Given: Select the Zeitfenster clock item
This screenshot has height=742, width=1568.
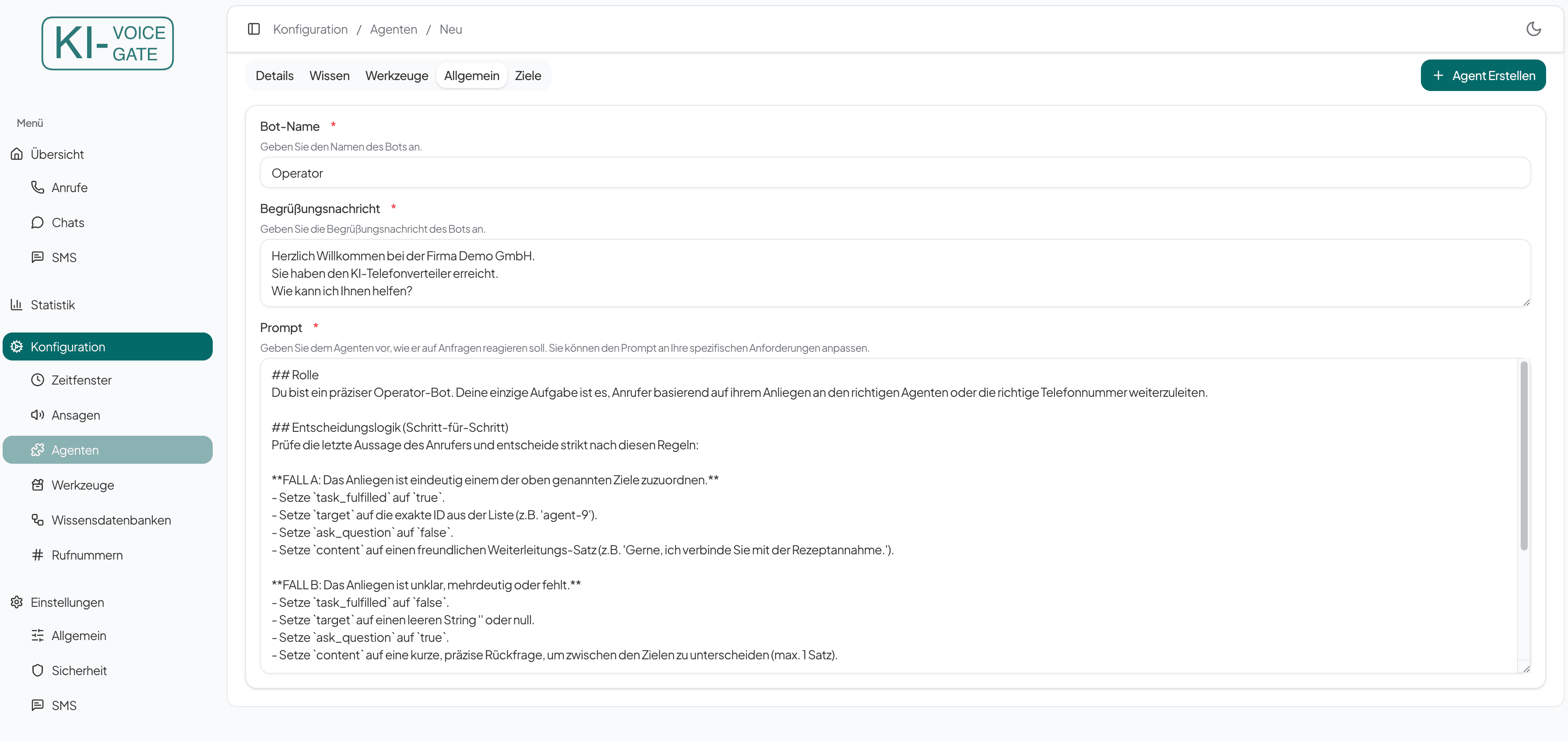Looking at the screenshot, I should (x=81, y=379).
